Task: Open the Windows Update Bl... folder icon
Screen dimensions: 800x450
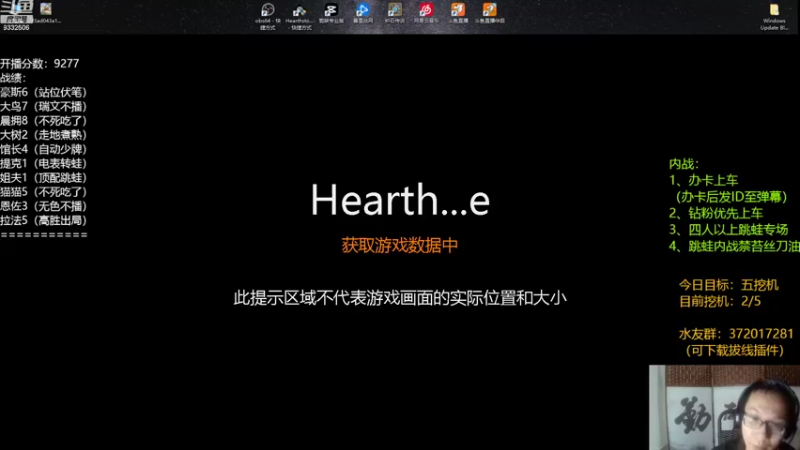Action: point(774,16)
